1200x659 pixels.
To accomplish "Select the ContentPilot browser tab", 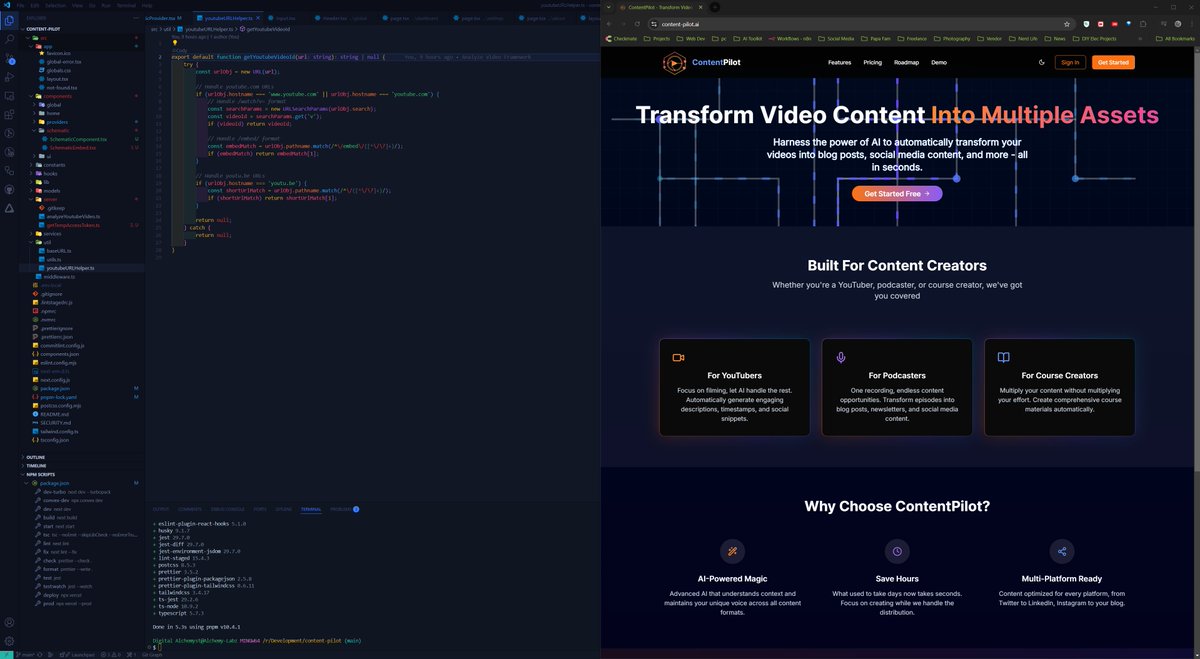I will click(x=660, y=8).
